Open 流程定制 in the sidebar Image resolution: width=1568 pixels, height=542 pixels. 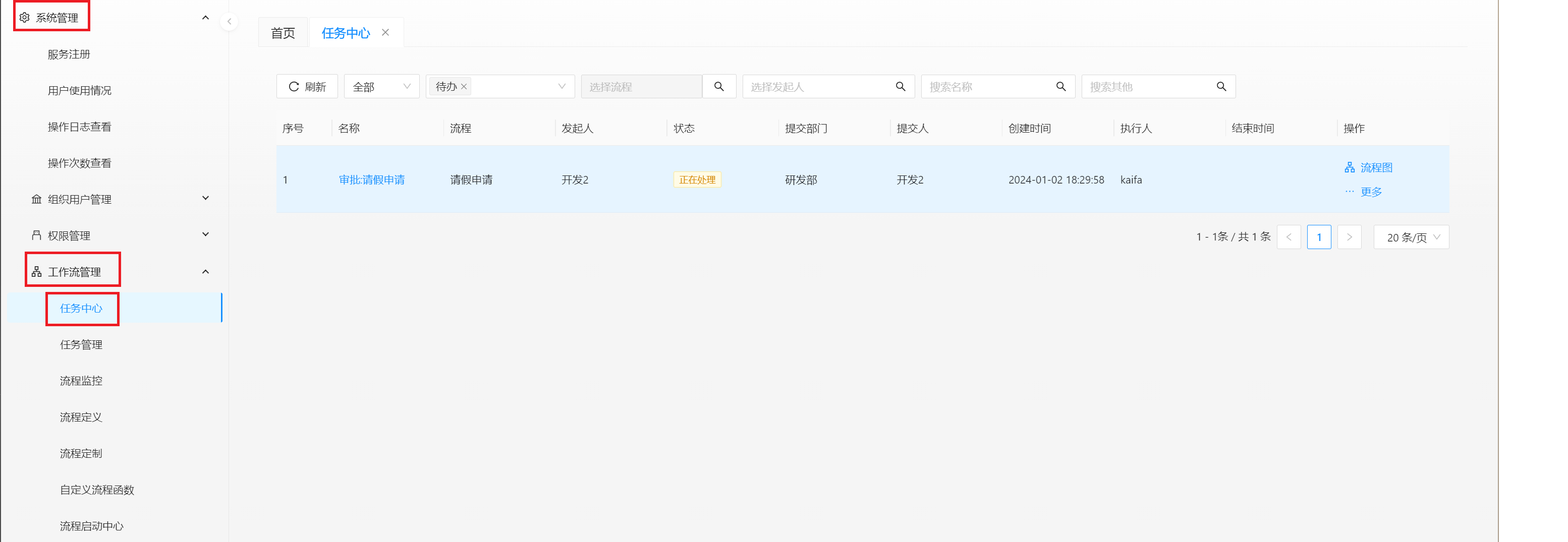point(81,454)
